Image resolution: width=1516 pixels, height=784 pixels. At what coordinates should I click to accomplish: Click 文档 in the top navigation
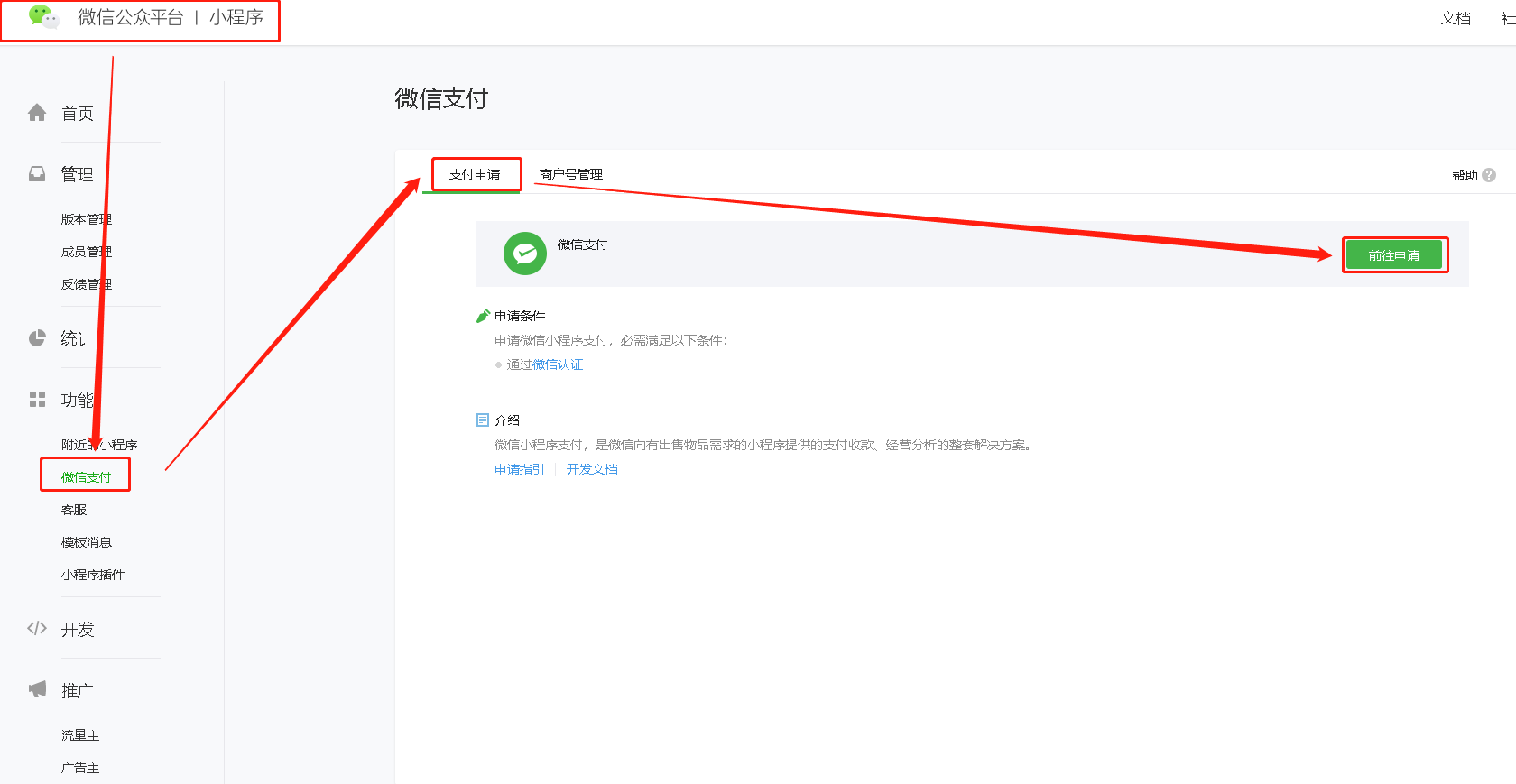click(1456, 18)
